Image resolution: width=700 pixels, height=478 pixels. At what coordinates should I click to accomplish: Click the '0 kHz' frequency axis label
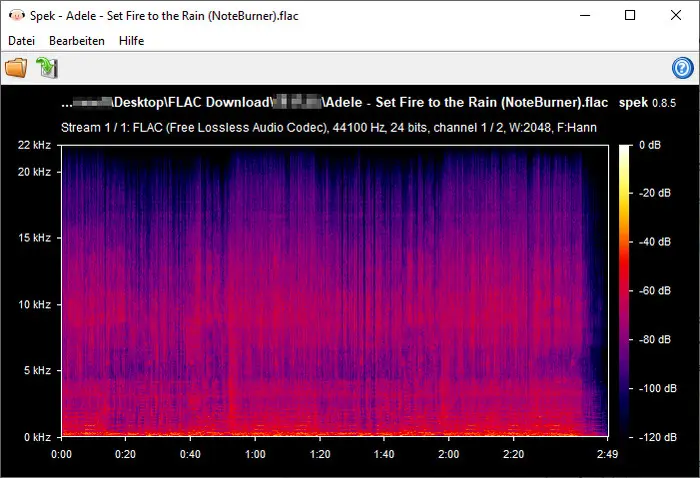pyautogui.click(x=38, y=437)
